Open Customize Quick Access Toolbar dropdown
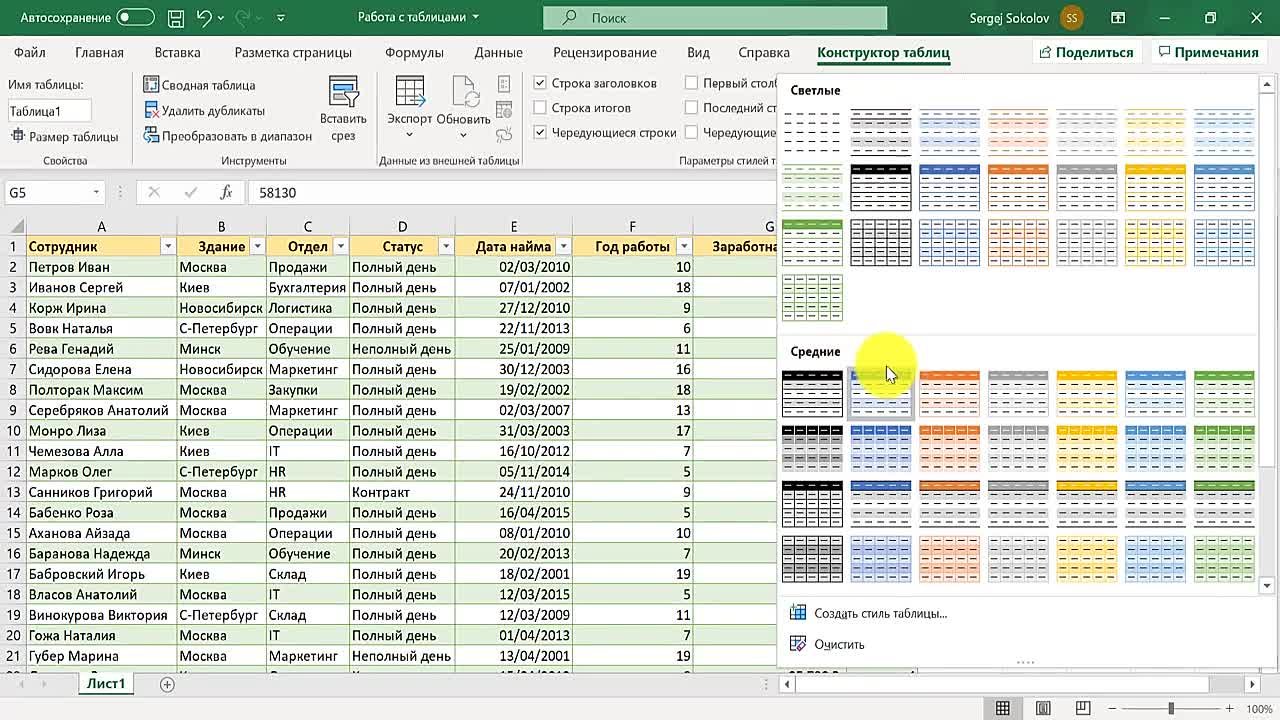Screen dimensions: 1280x720 [280, 18]
